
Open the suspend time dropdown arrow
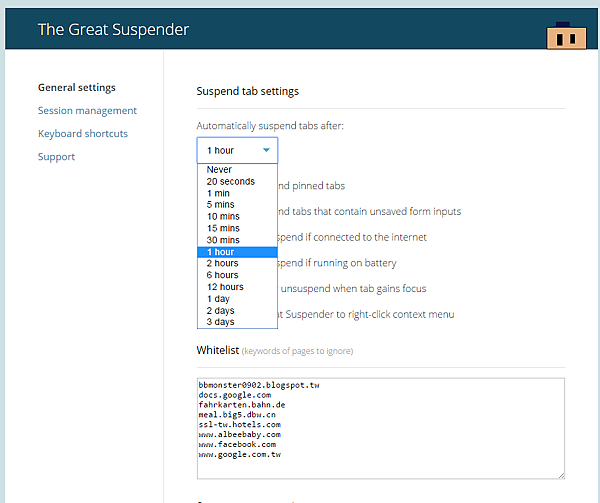(x=266, y=150)
